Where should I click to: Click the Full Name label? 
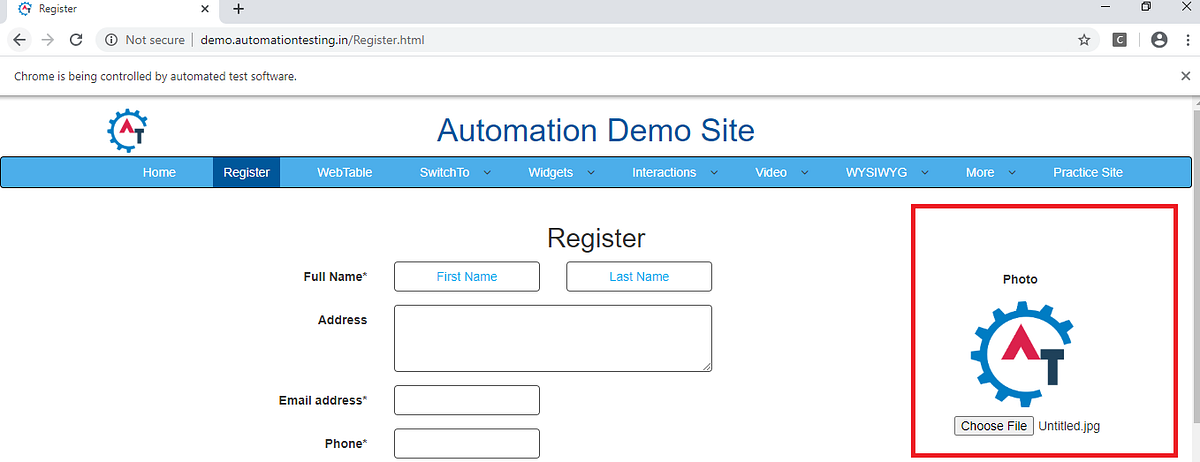click(335, 276)
